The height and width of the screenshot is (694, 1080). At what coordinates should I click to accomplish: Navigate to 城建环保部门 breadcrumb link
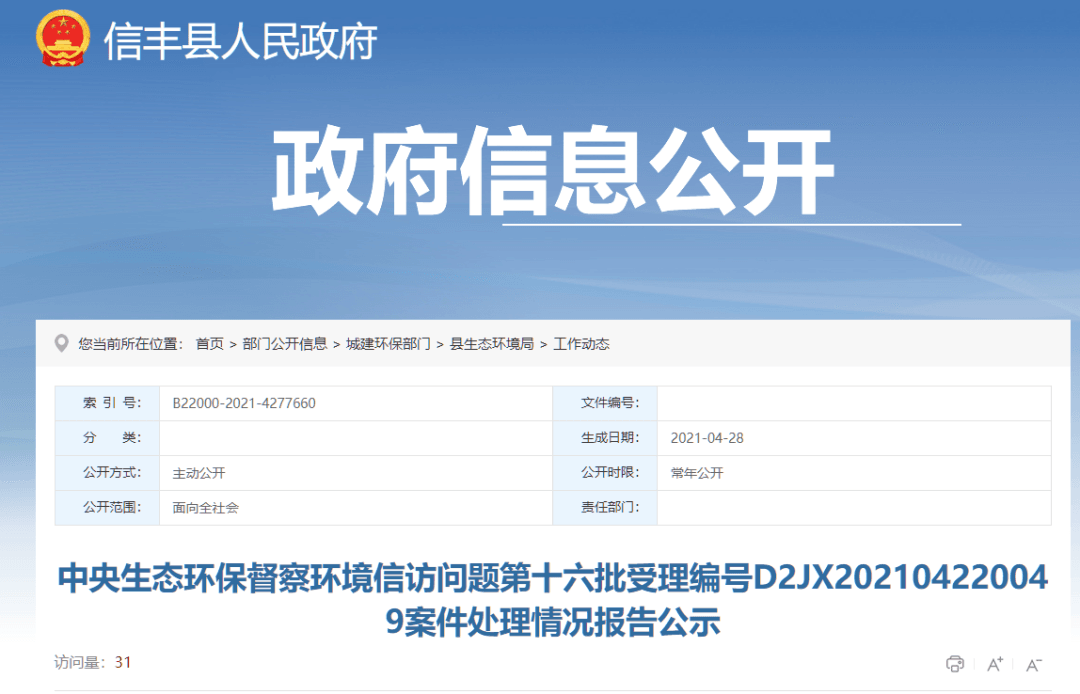388,344
